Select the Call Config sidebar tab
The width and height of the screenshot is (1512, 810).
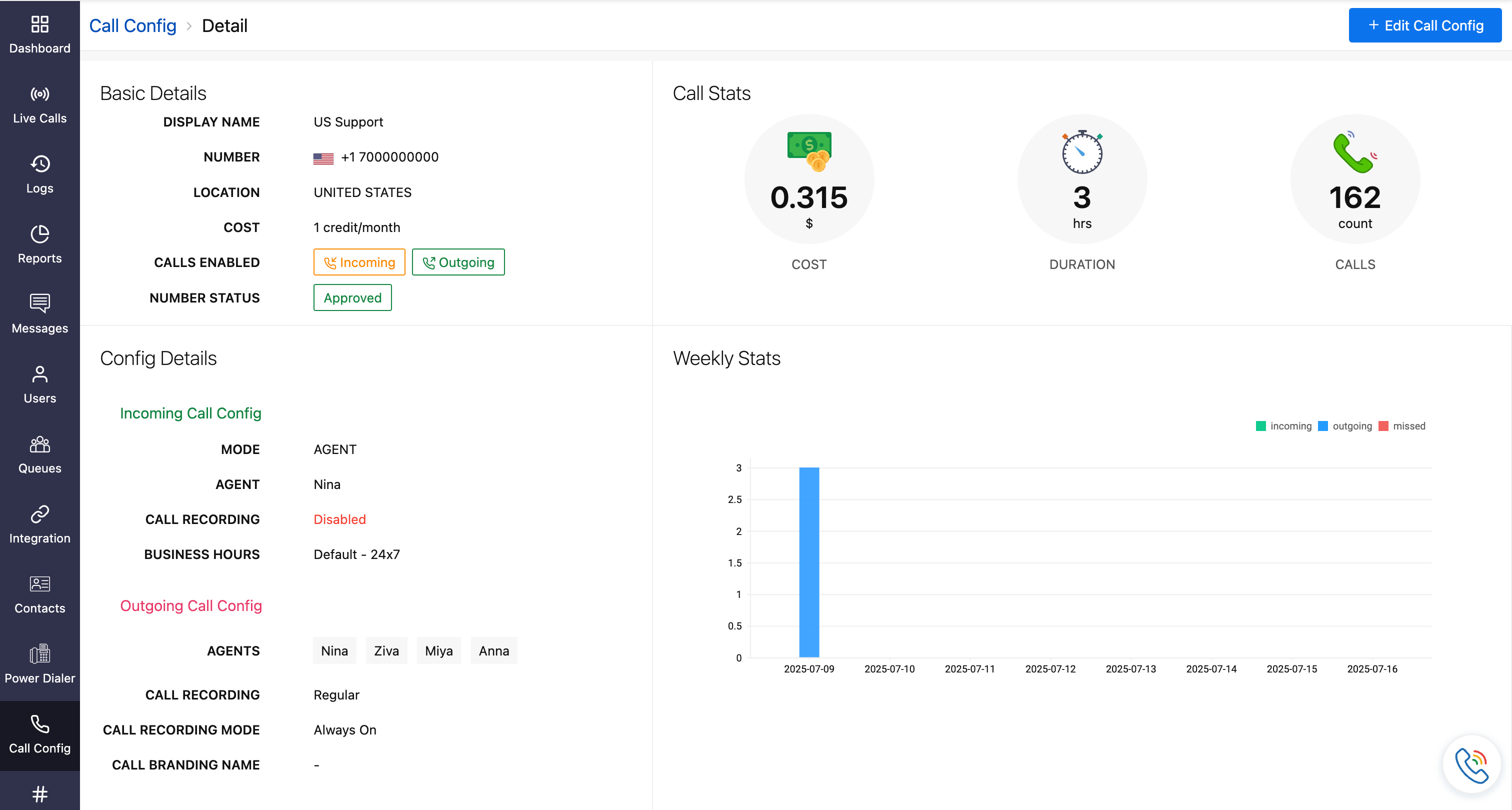[39, 735]
